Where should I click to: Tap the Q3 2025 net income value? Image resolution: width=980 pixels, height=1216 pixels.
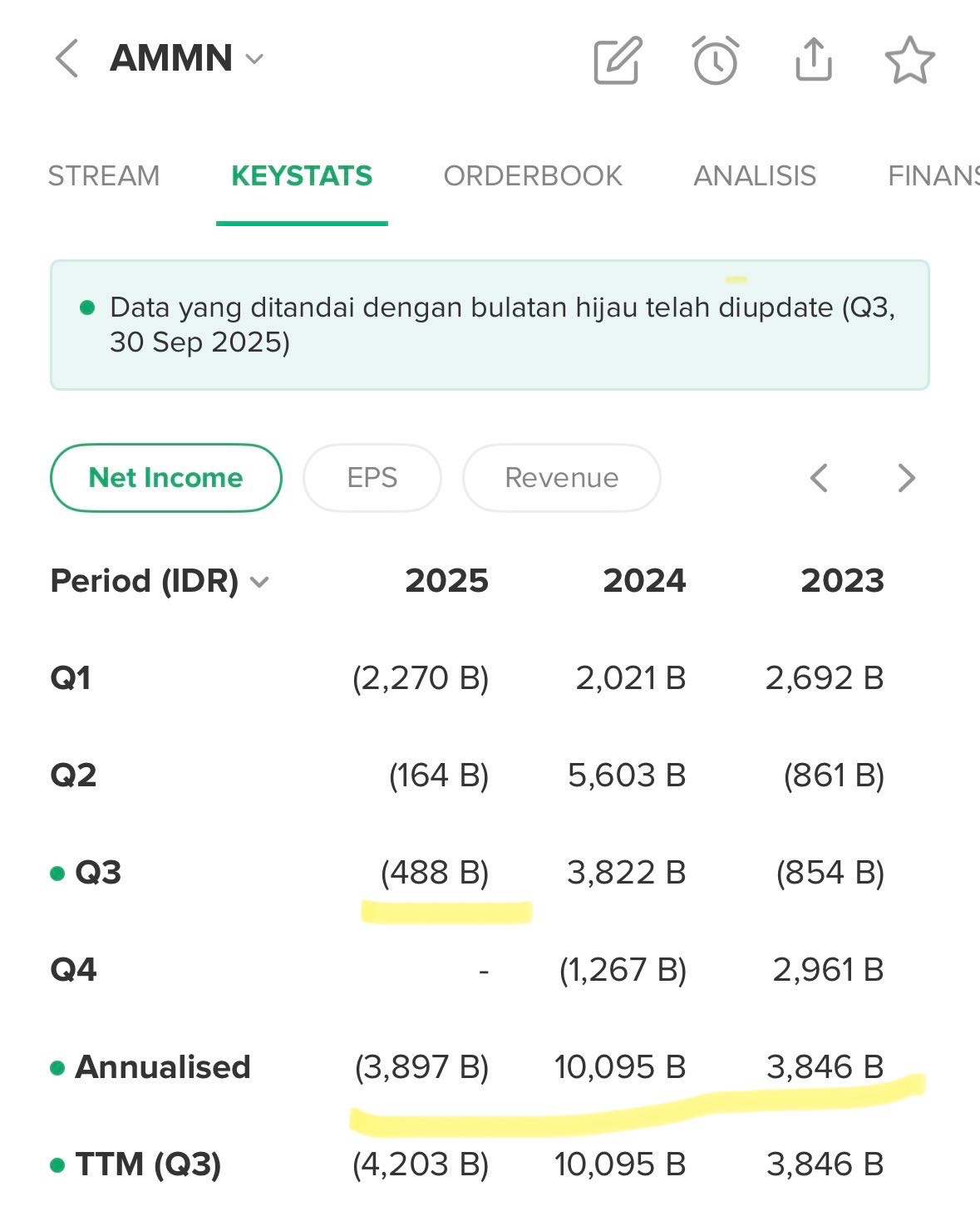[x=435, y=873]
